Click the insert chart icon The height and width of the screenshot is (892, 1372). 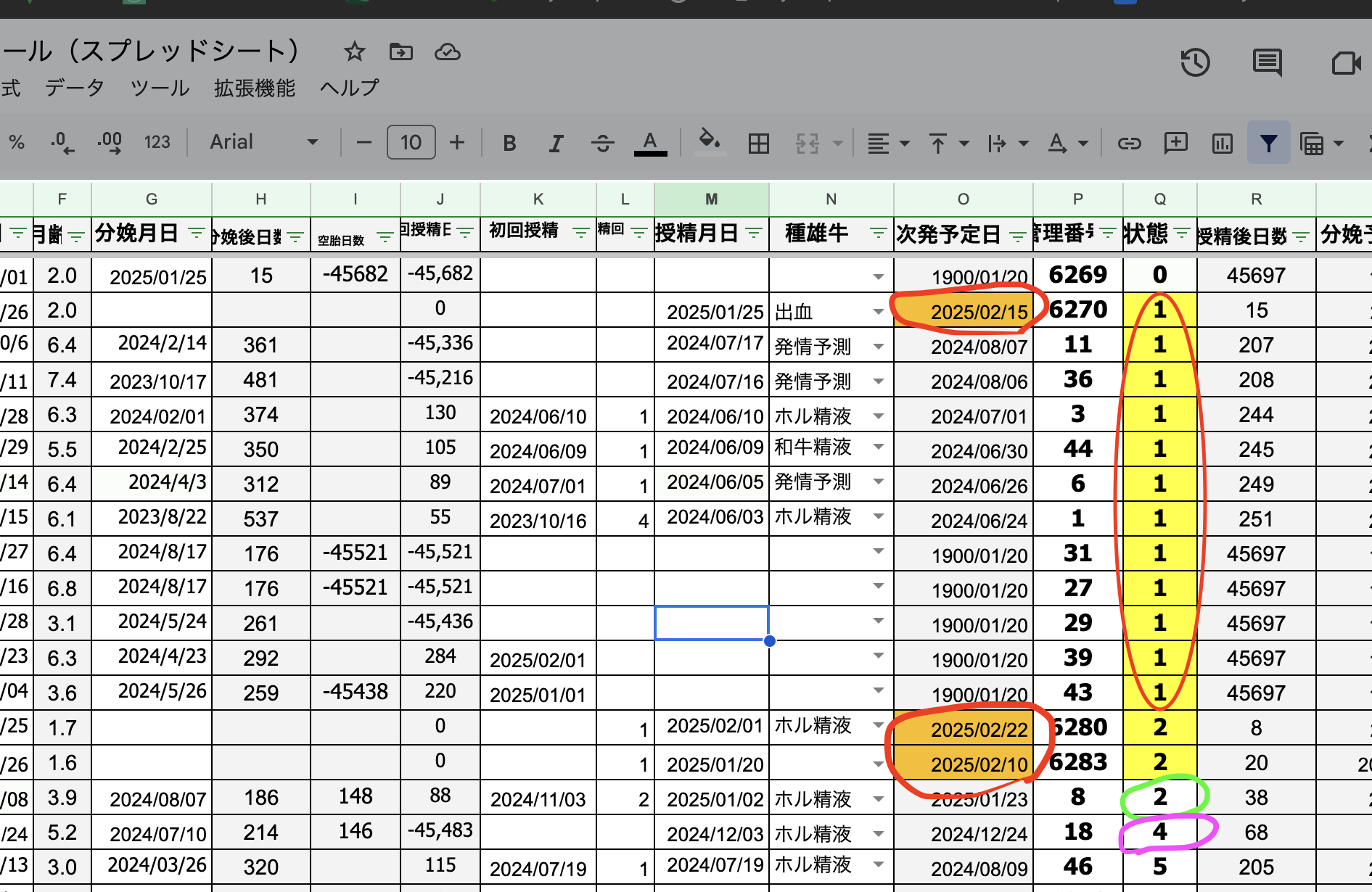click(1222, 143)
